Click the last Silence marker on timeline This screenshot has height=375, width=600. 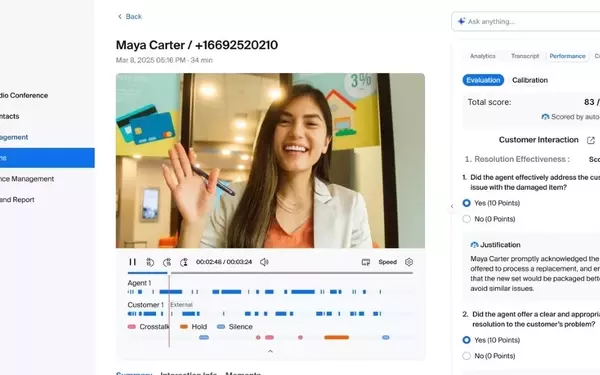pos(386,338)
